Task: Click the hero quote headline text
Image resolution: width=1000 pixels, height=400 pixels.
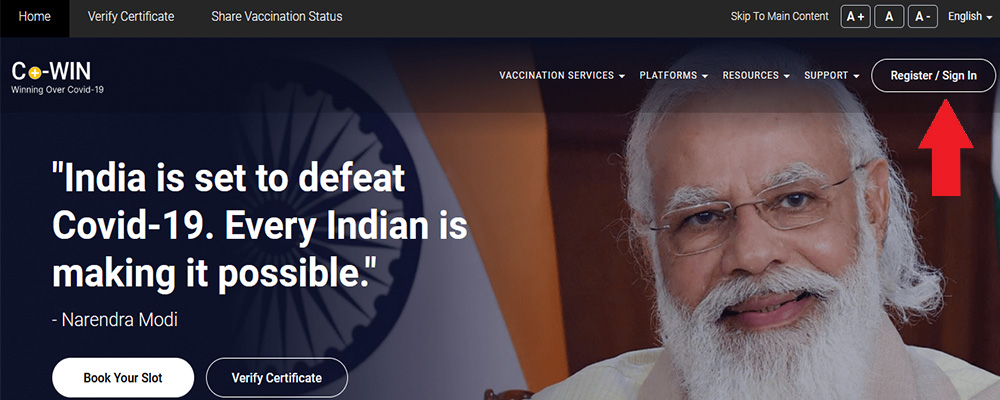Action: coord(260,226)
